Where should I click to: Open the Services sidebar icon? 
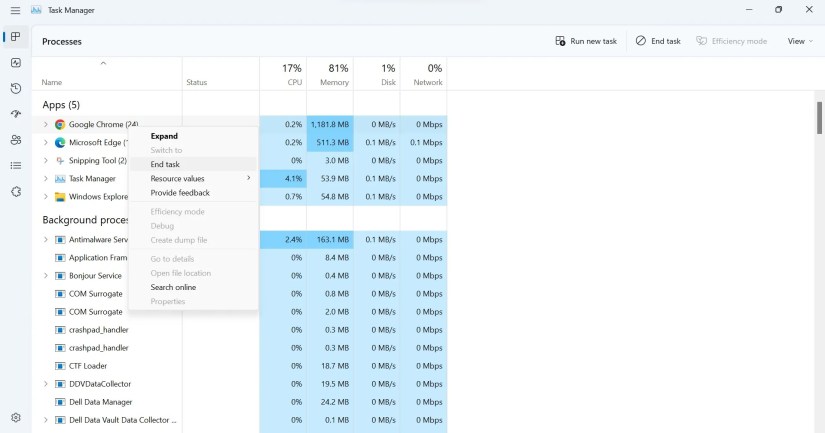coord(16,192)
